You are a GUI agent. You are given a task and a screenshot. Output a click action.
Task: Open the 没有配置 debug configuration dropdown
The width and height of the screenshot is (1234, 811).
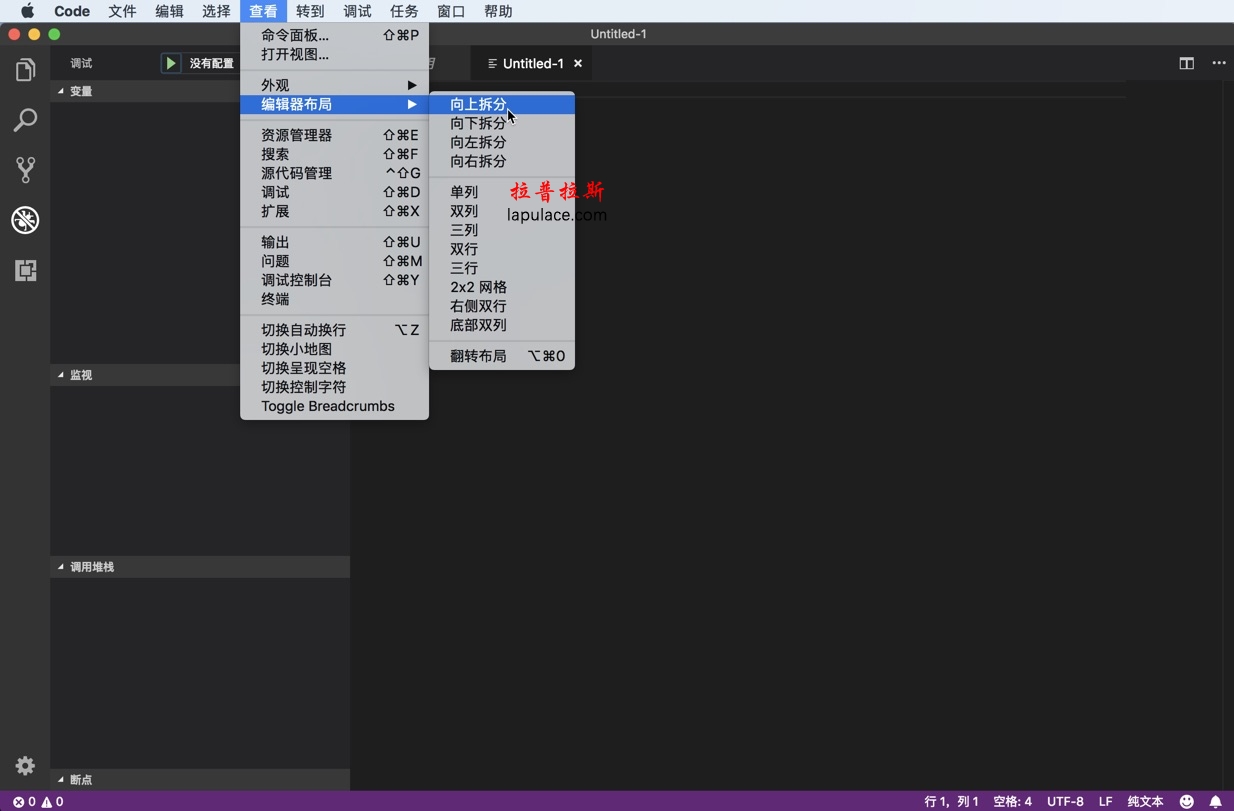click(x=211, y=63)
